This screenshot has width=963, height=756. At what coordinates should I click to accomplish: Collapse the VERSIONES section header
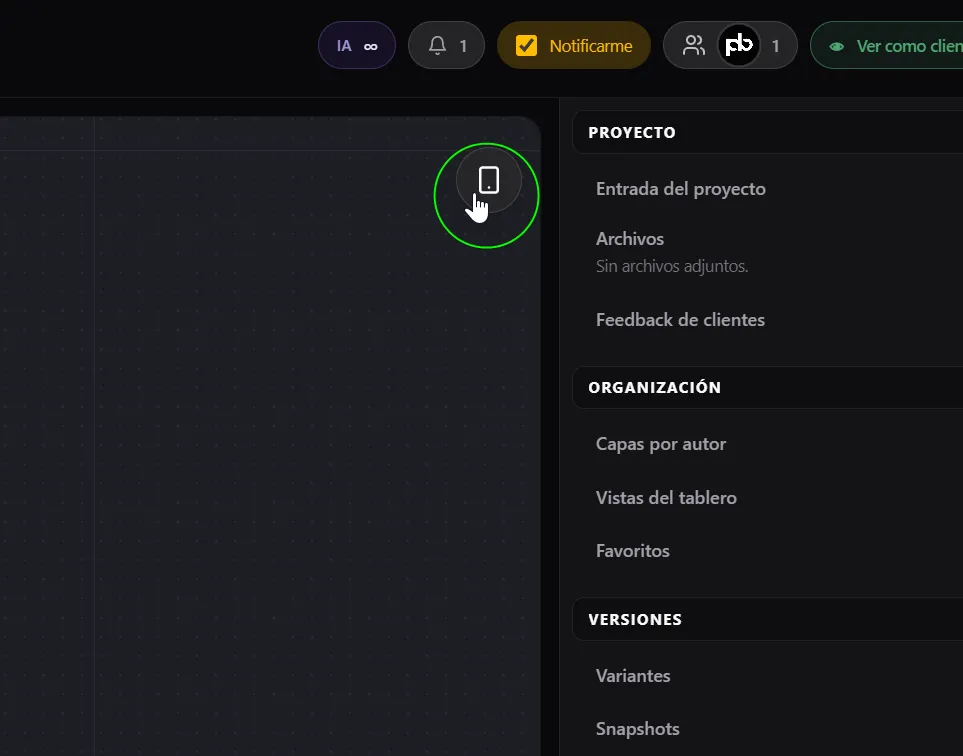click(x=768, y=619)
